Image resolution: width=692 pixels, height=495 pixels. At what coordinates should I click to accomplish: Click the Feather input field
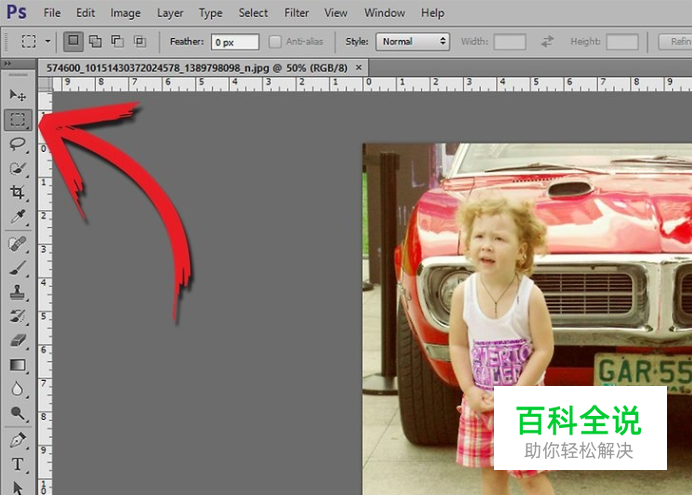234,42
